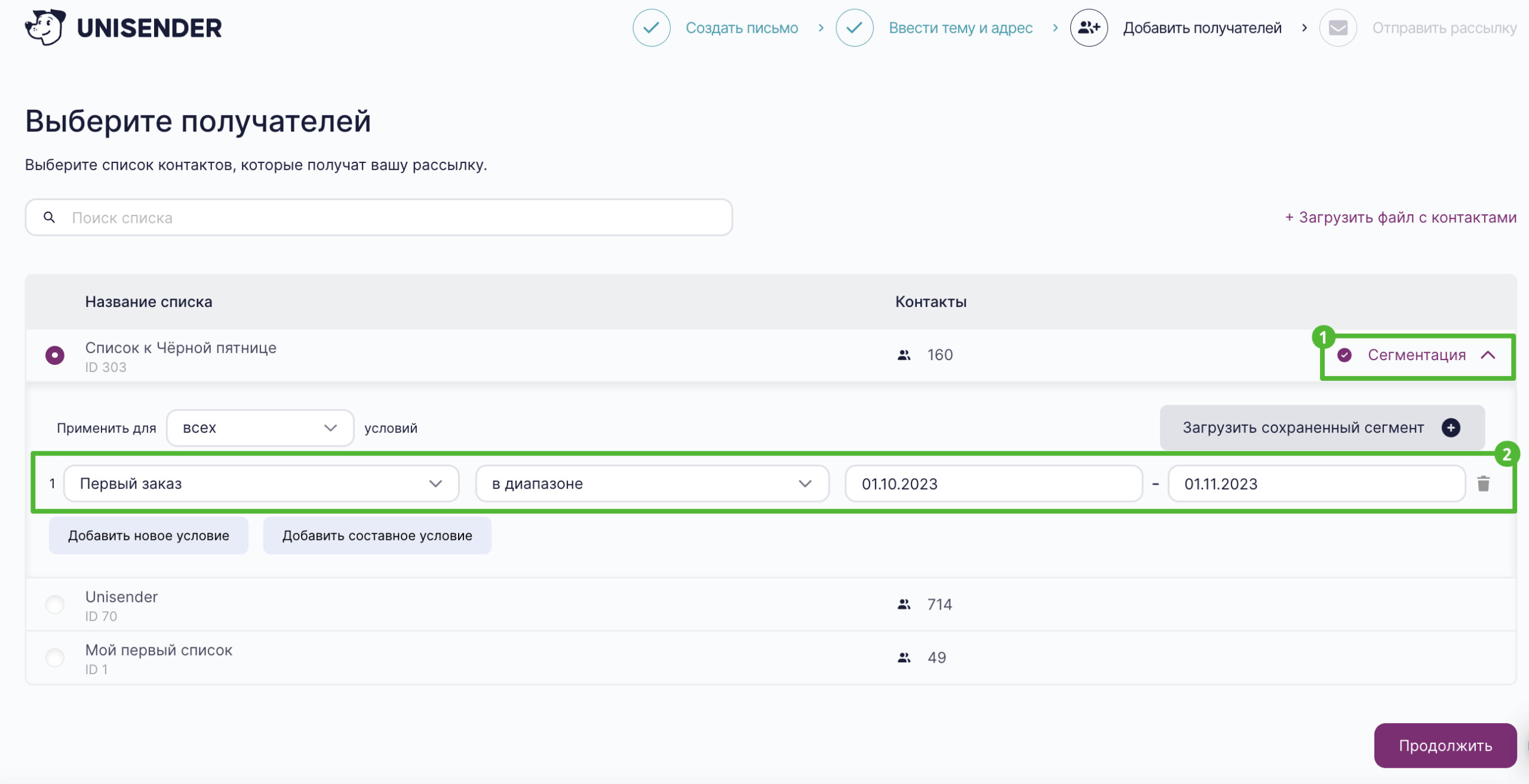
Task: Click the plus icon on Загрузить сохраненный сегмент
Action: click(1451, 428)
